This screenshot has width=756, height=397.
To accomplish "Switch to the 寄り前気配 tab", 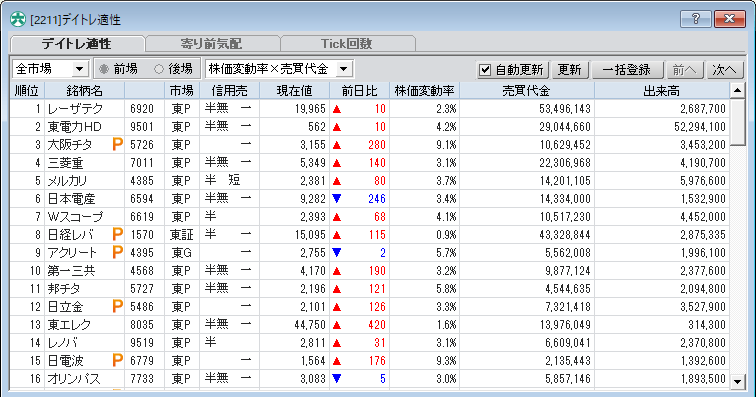I will pos(212,44).
